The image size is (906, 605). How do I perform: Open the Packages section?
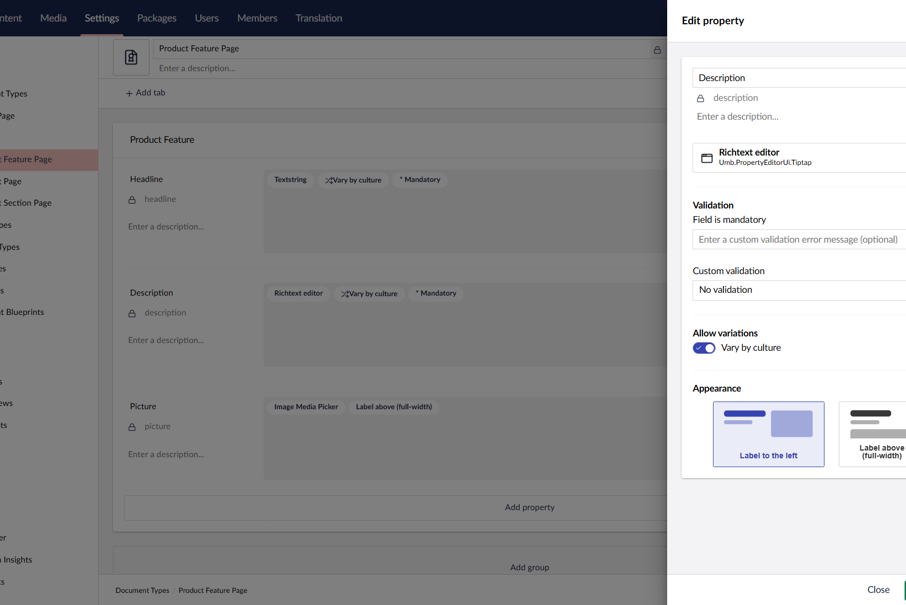[157, 17]
